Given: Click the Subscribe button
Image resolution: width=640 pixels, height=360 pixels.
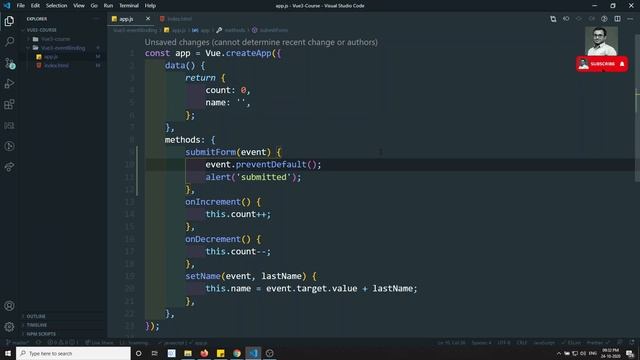Looking at the screenshot, I should 602,64.
